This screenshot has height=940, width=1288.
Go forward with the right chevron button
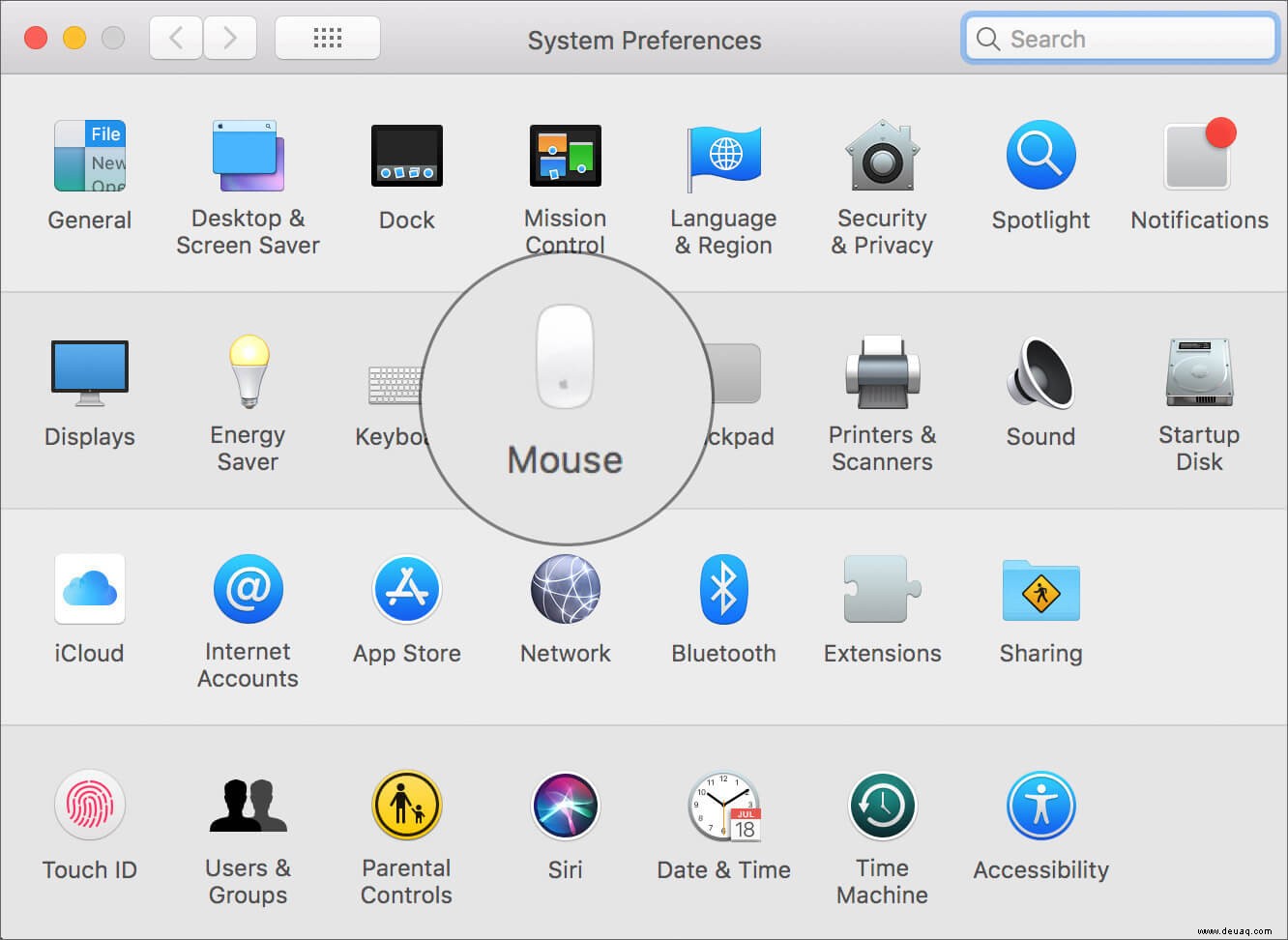229,39
